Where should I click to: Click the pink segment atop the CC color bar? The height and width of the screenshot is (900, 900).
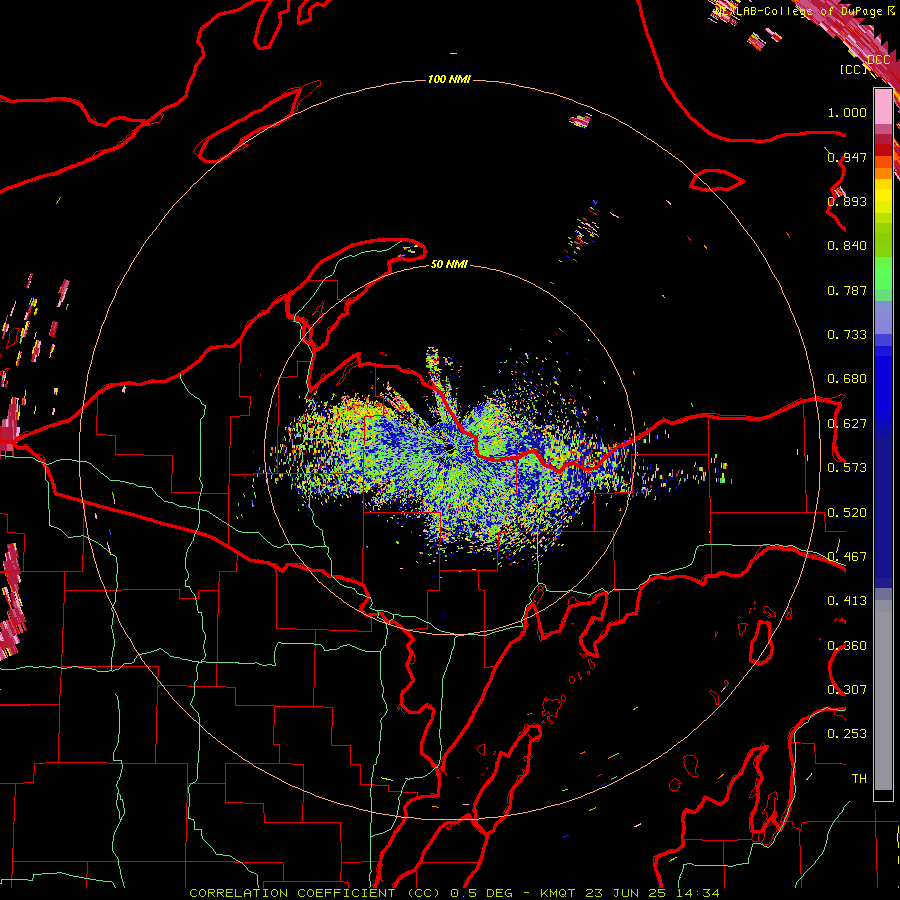[883, 107]
